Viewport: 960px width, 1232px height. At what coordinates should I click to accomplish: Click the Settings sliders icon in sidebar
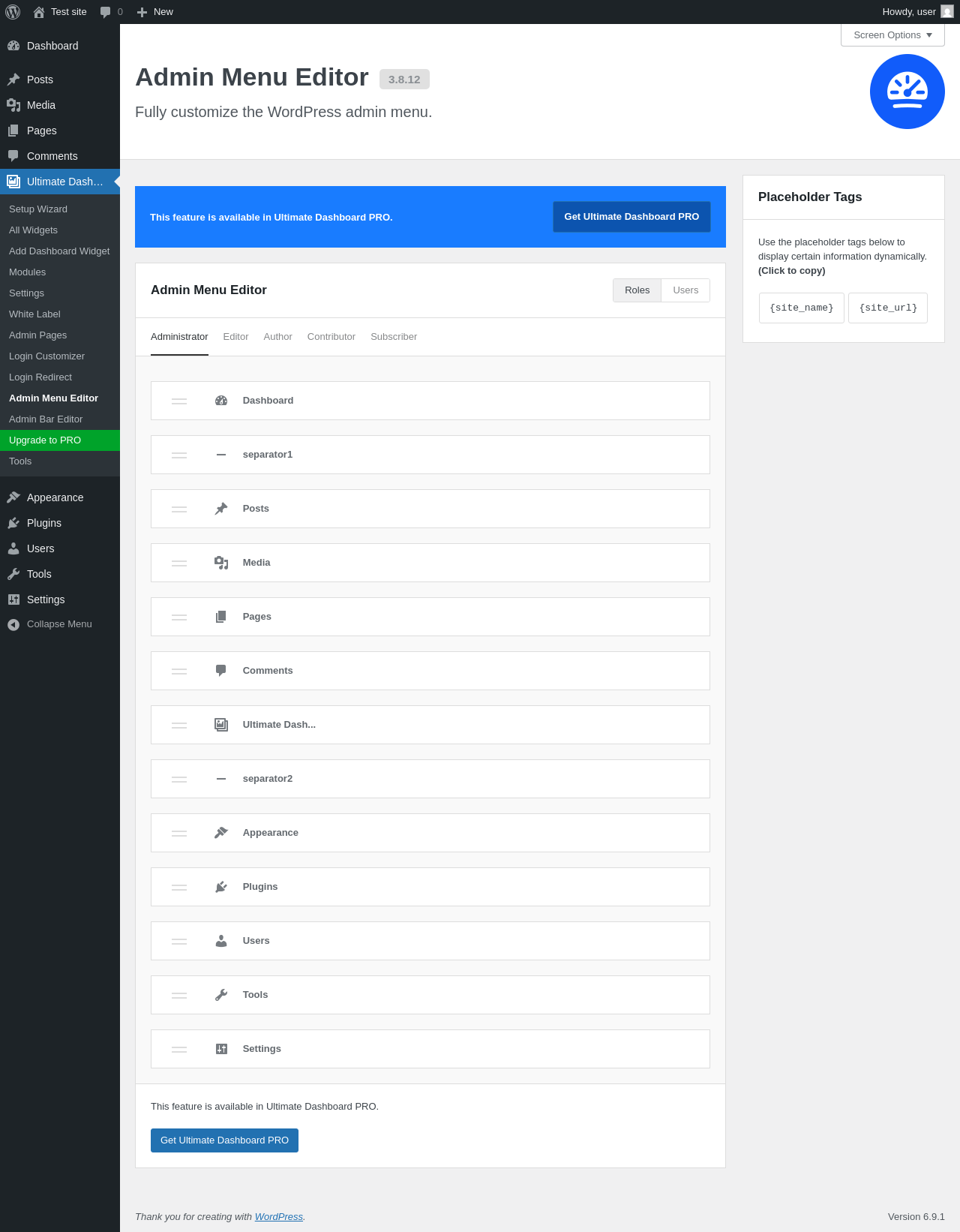(13, 599)
